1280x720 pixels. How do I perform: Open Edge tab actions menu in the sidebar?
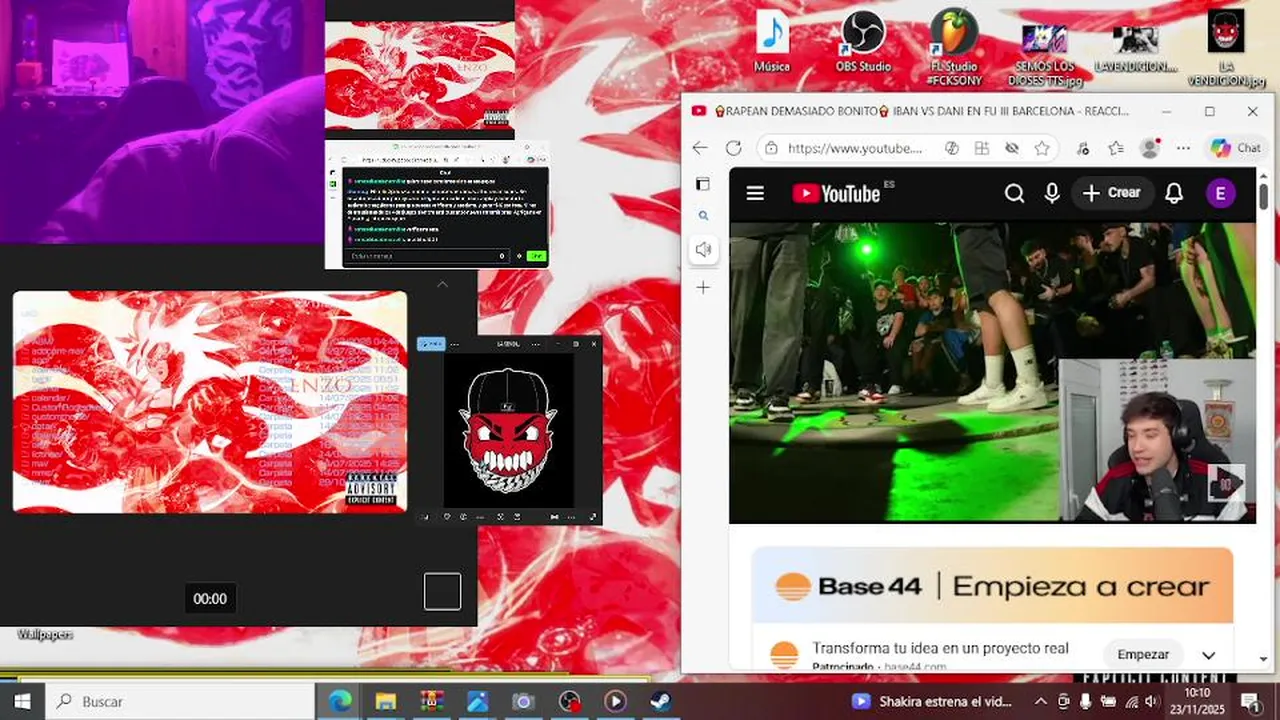tap(703, 184)
